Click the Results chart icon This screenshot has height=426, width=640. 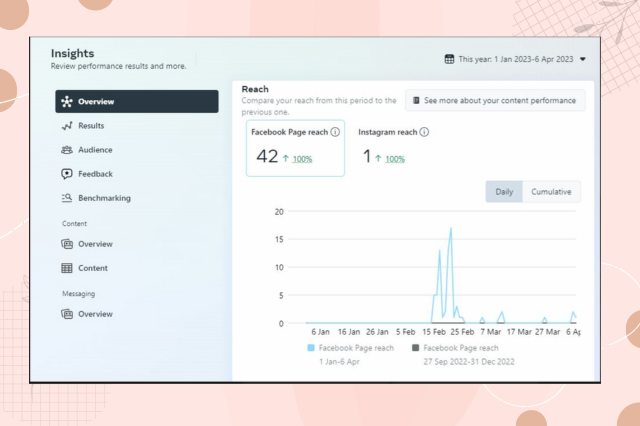pyautogui.click(x=67, y=126)
